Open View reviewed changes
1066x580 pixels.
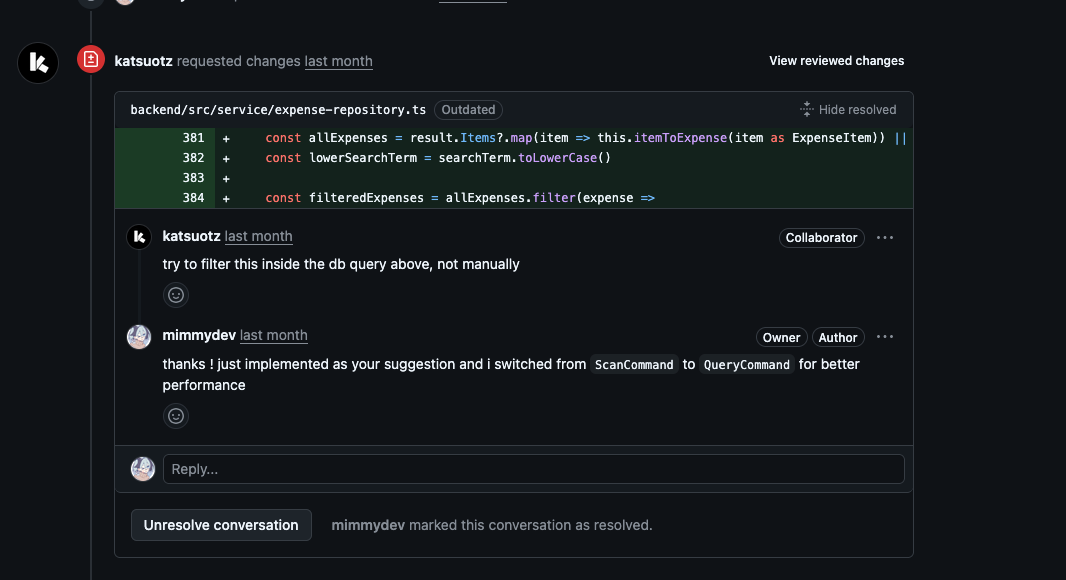coord(836,61)
